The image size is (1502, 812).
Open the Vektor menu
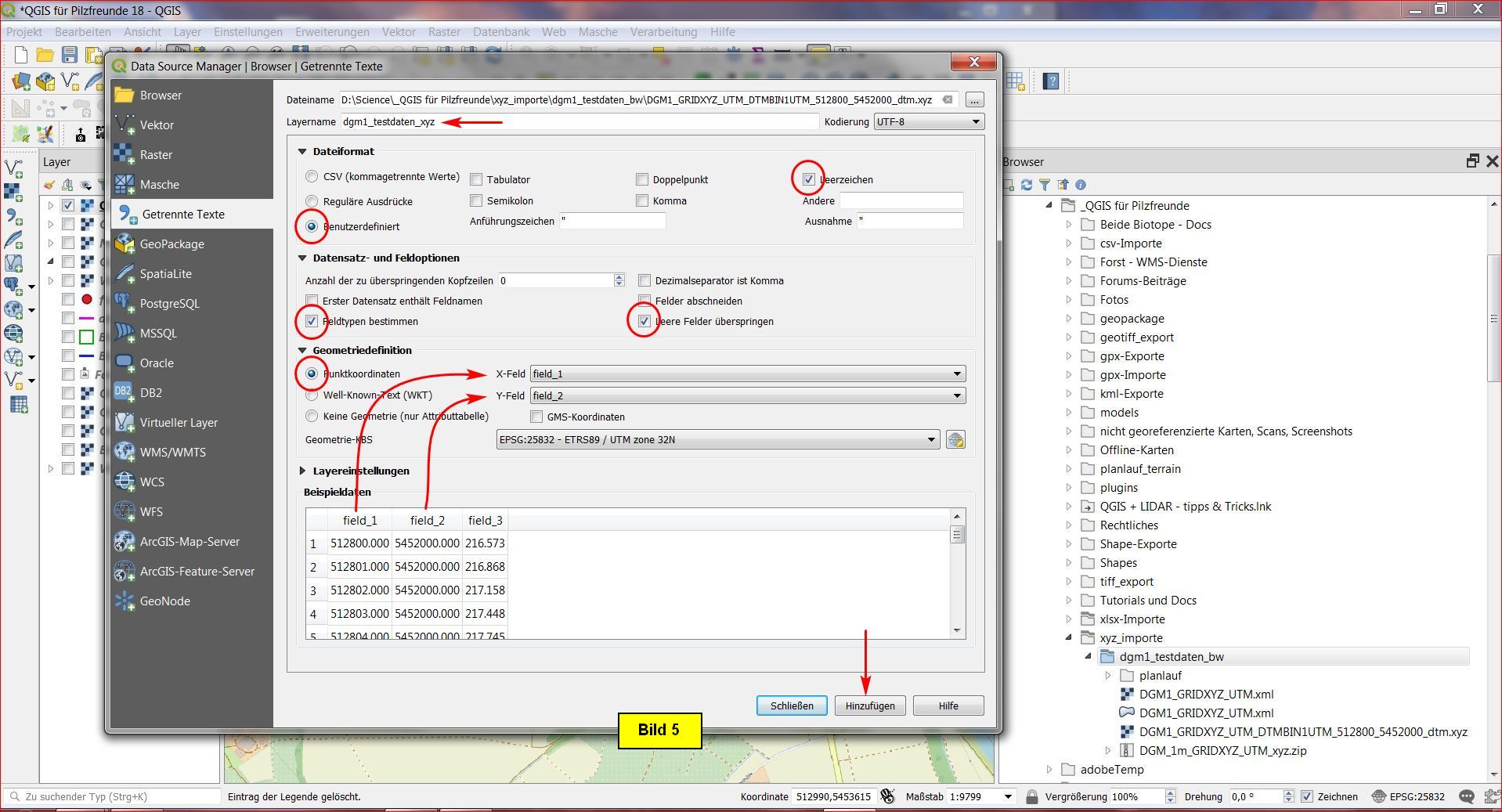pyautogui.click(x=399, y=32)
